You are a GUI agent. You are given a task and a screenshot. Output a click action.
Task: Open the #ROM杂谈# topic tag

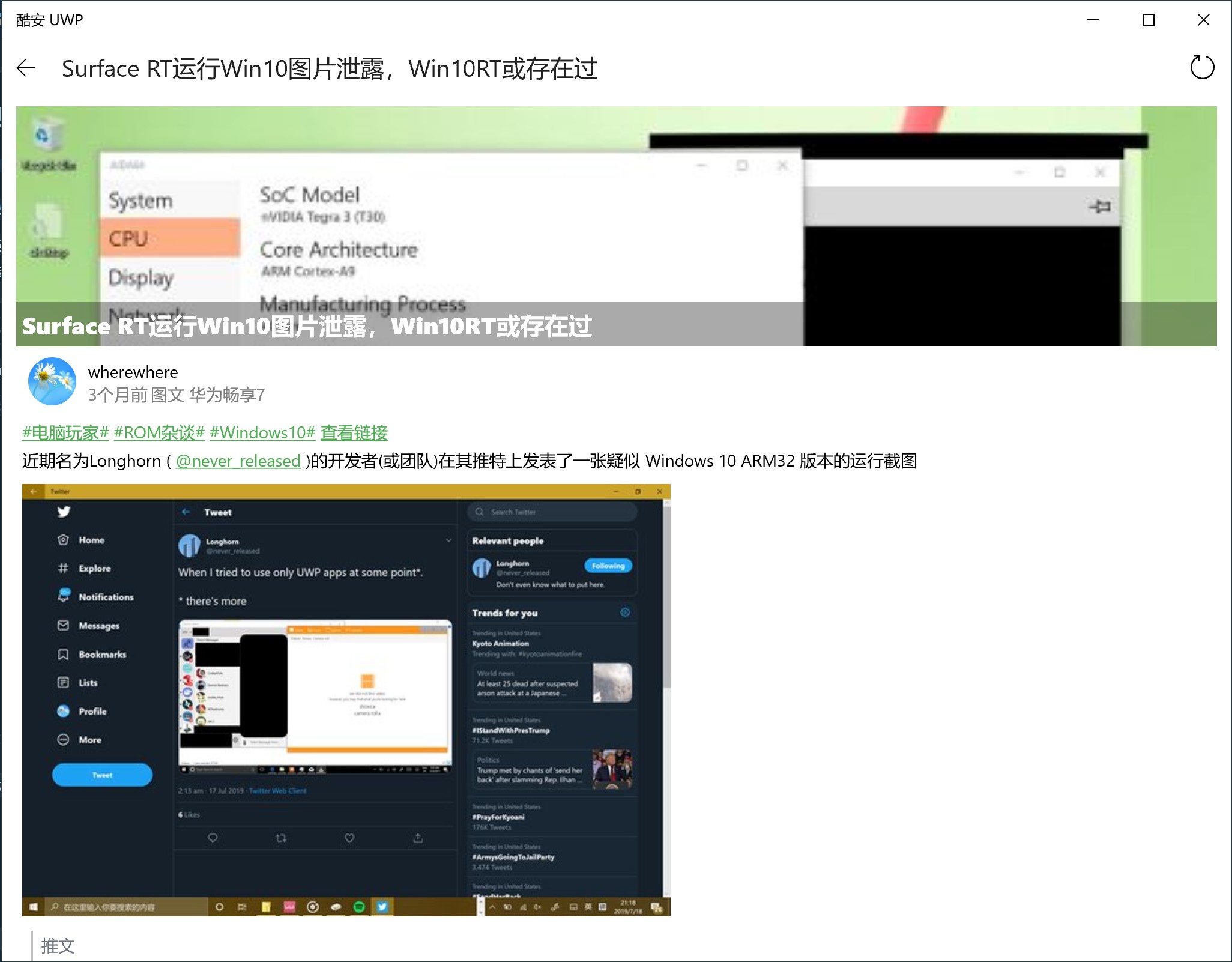click(159, 432)
